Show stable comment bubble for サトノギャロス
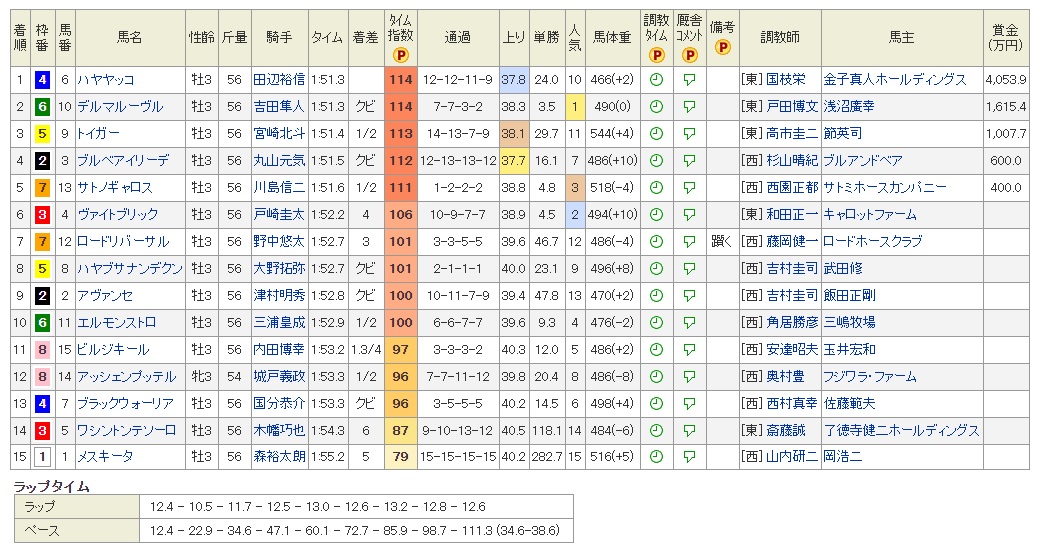Image resolution: width=1040 pixels, height=554 pixels. [689, 188]
